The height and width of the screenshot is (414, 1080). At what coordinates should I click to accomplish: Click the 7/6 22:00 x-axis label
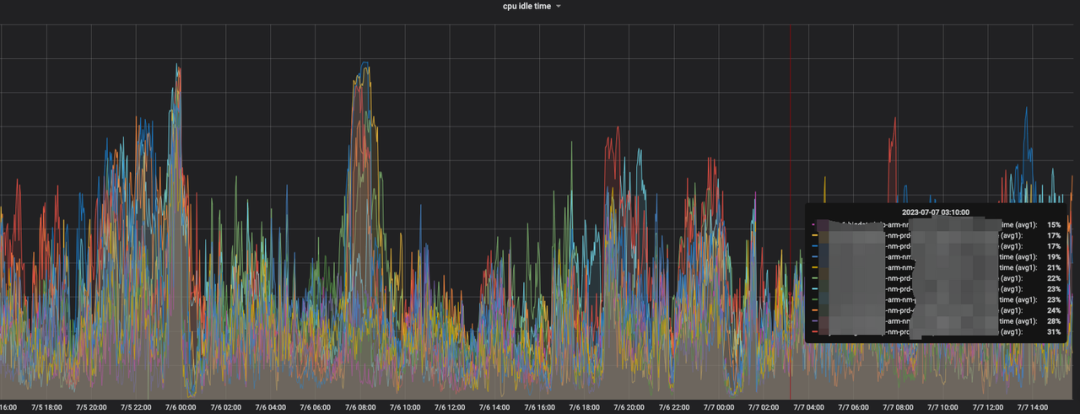[673, 407]
